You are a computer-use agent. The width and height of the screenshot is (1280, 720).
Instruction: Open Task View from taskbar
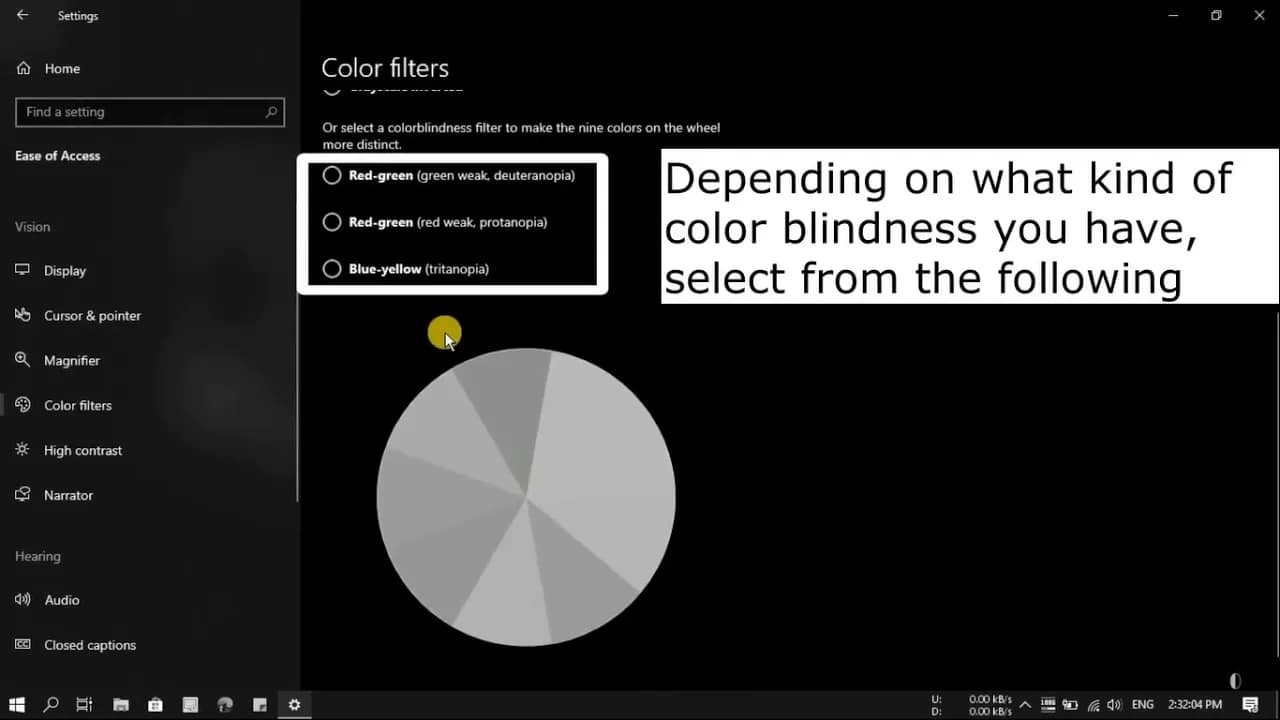point(85,705)
